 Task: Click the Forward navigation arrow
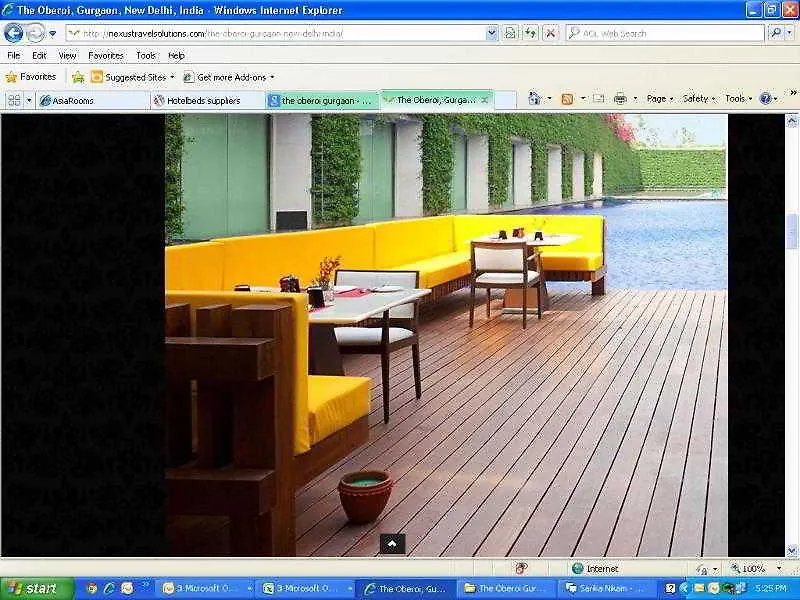click(x=35, y=33)
